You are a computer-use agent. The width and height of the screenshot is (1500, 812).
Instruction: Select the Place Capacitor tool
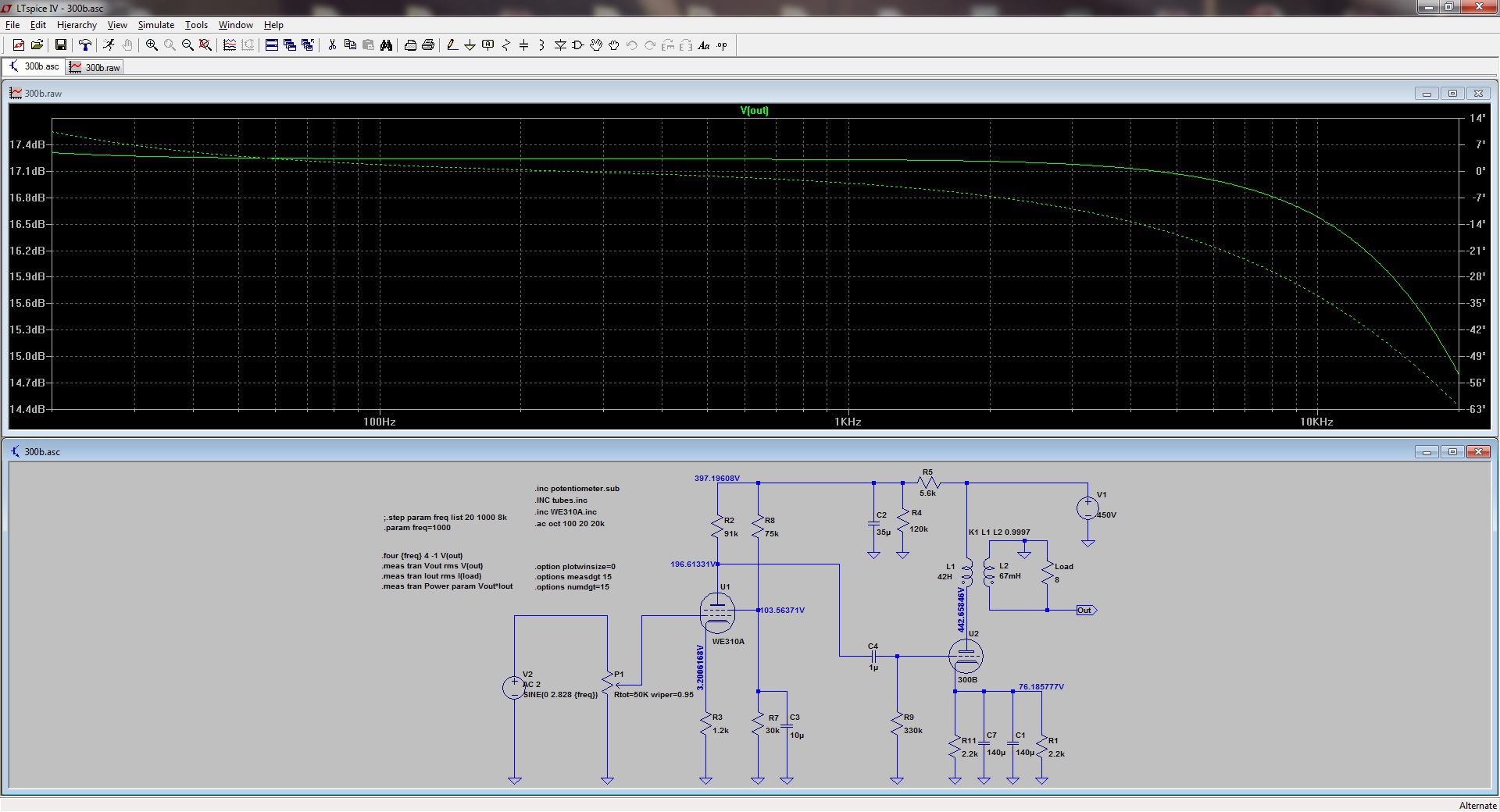(523, 45)
